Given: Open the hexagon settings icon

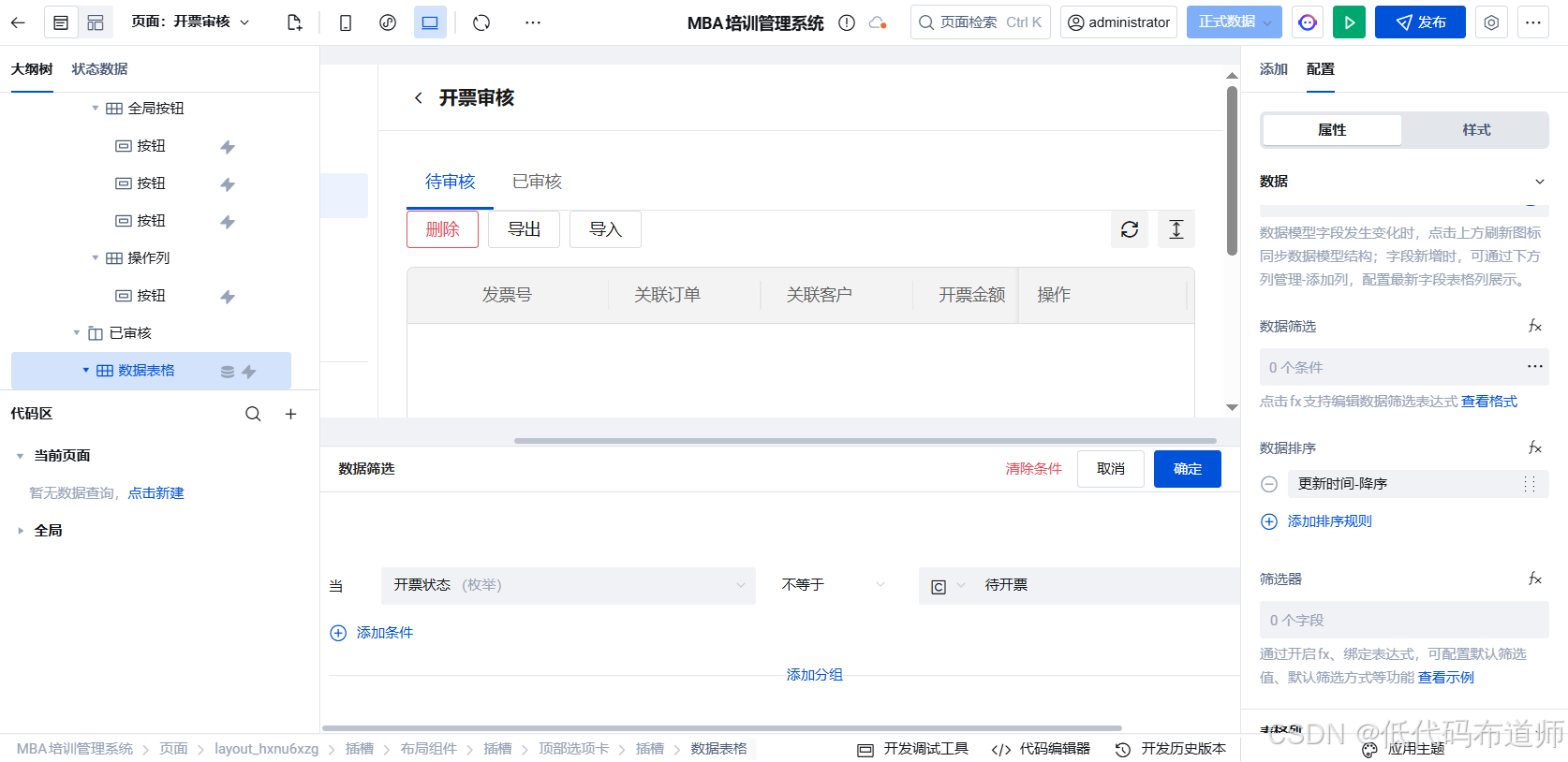Looking at the screenshot, I should point(1491,22).
